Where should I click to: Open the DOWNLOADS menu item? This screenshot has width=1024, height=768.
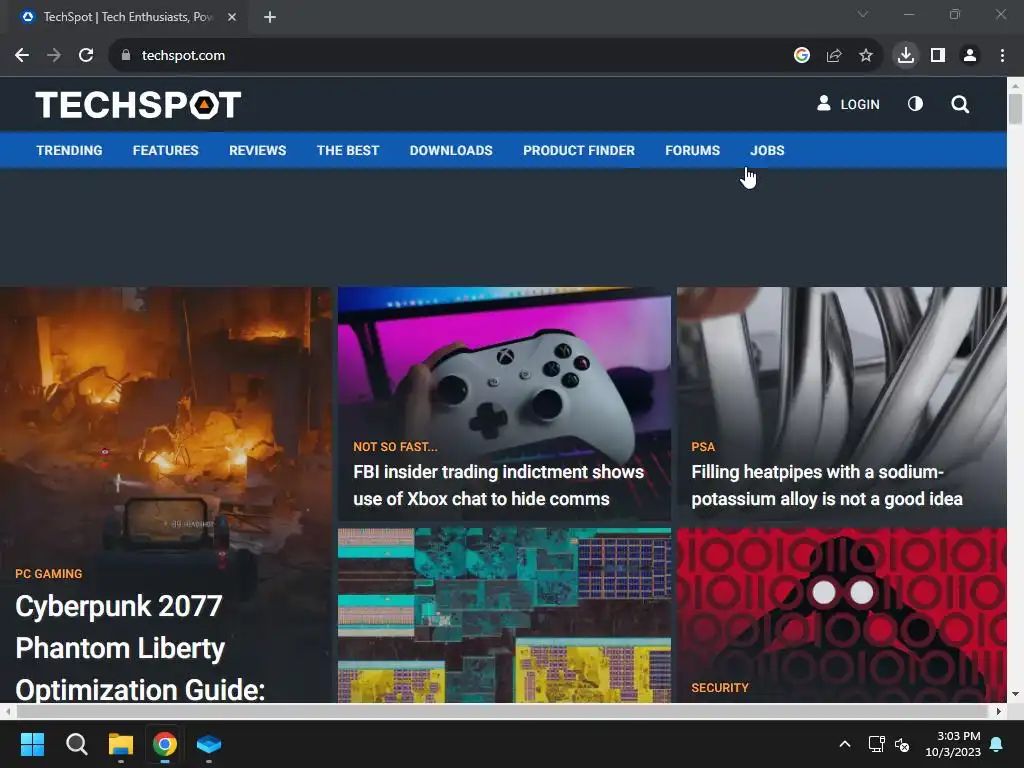pyautogui.click(x=451, y=150)
